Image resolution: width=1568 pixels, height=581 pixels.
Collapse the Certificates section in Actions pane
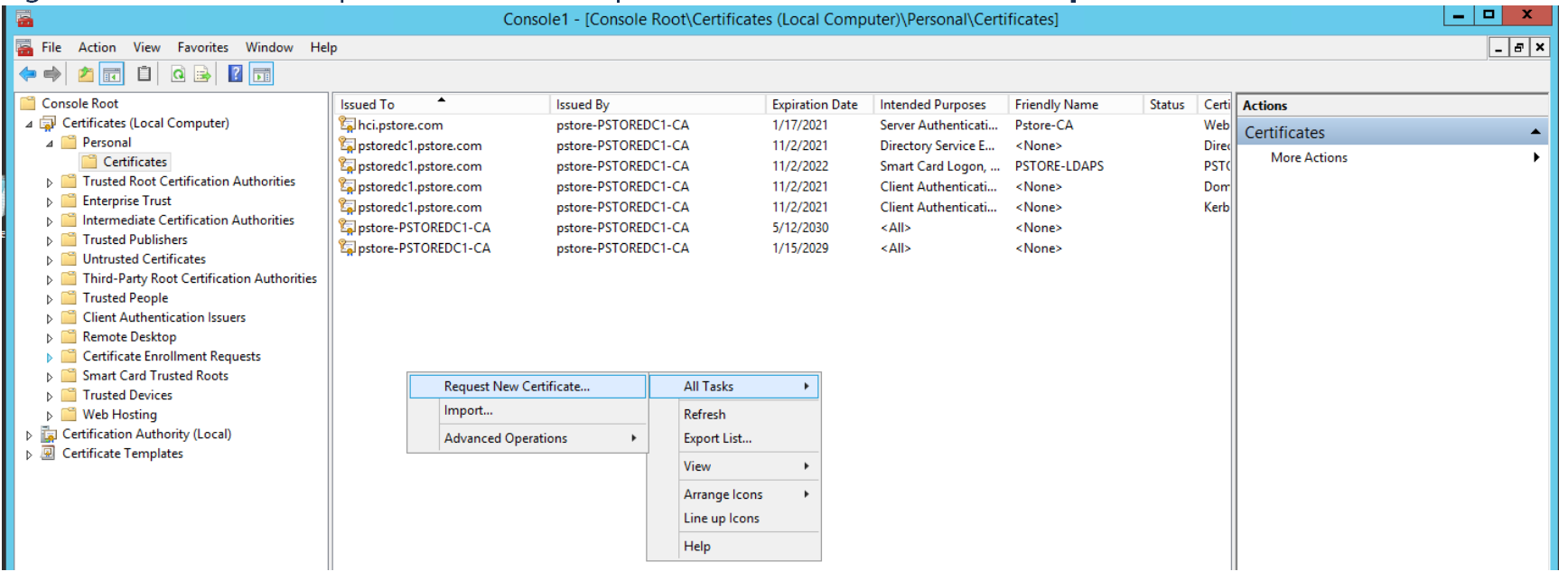click(x=1535, y=133)
